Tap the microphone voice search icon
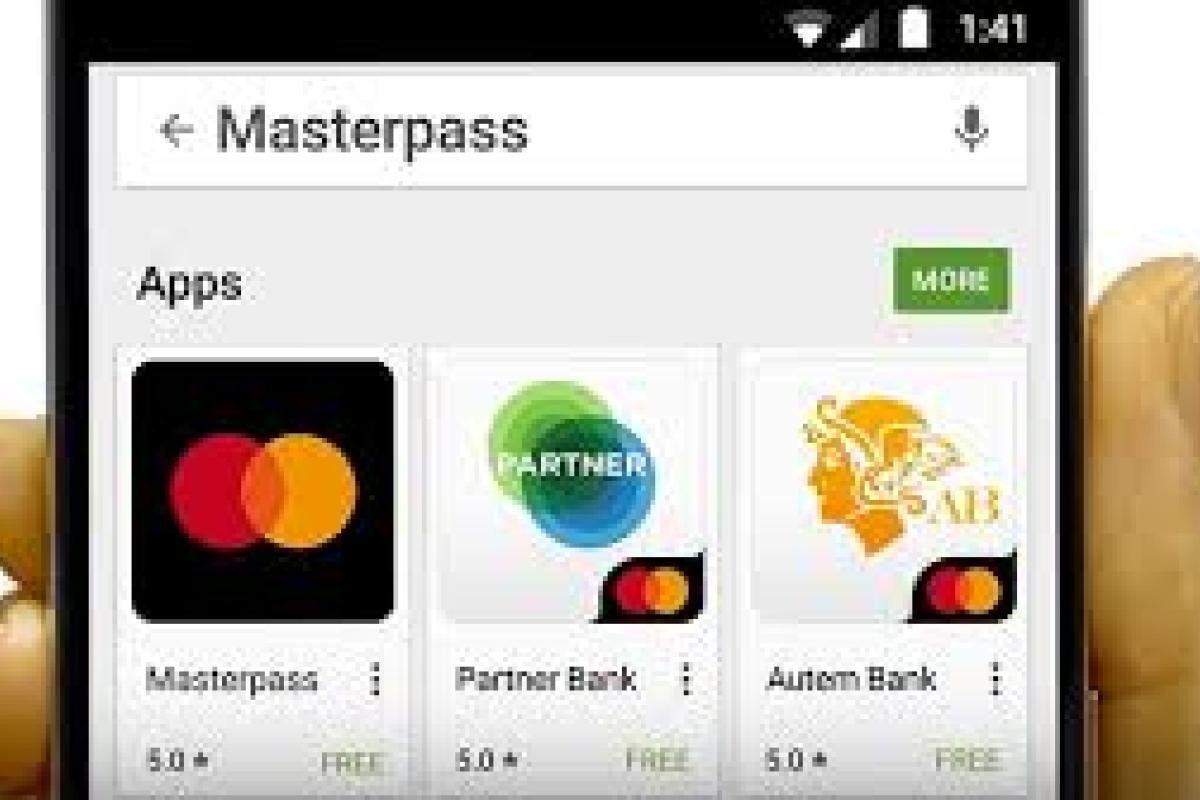 pos(971,129)
